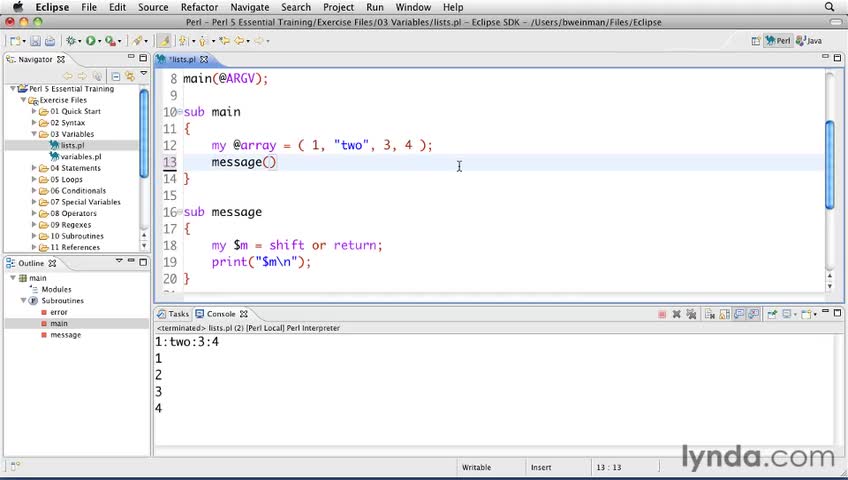Click the Open Console icon
Image resolution: width=848 pixels, height=480 pixels.
tap(806, 314)
